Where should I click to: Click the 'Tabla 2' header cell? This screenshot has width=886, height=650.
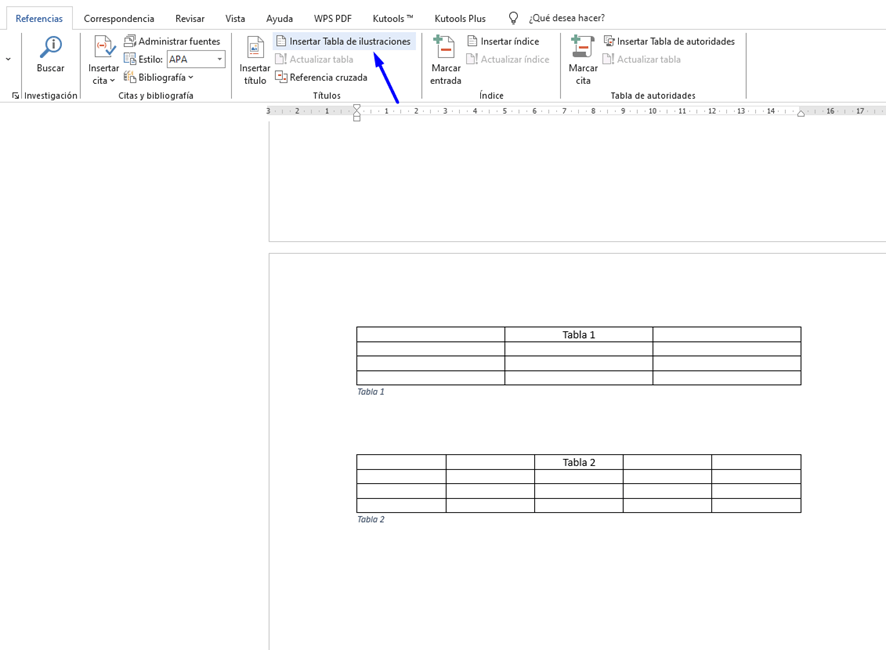coord(579,462)
